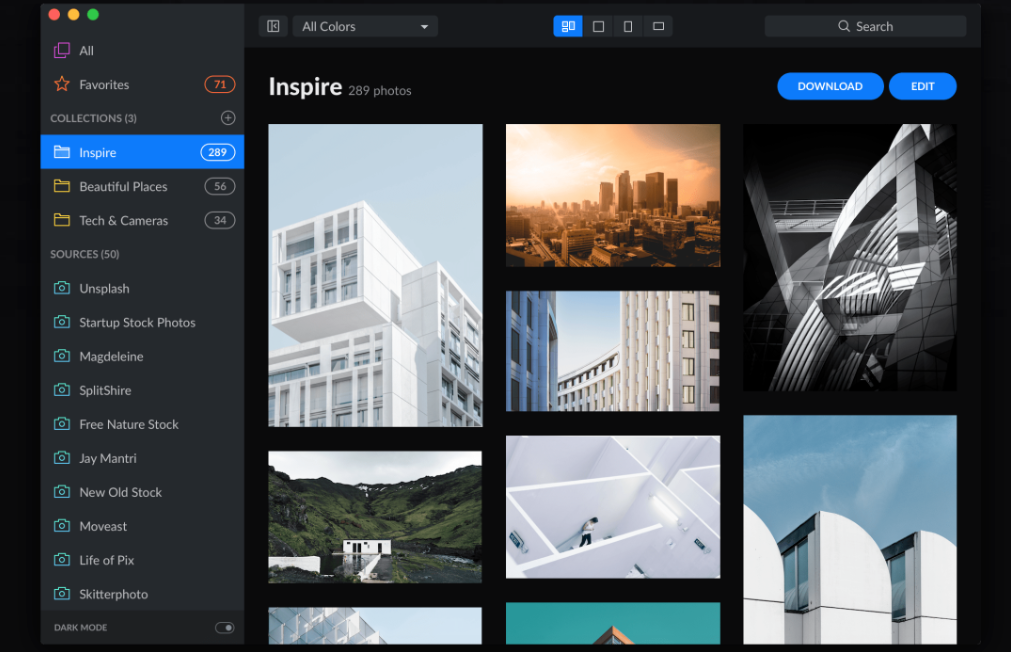Open the New Old Stock source
This screenshot has height=652, width=1011.
[x=142, y=491]
